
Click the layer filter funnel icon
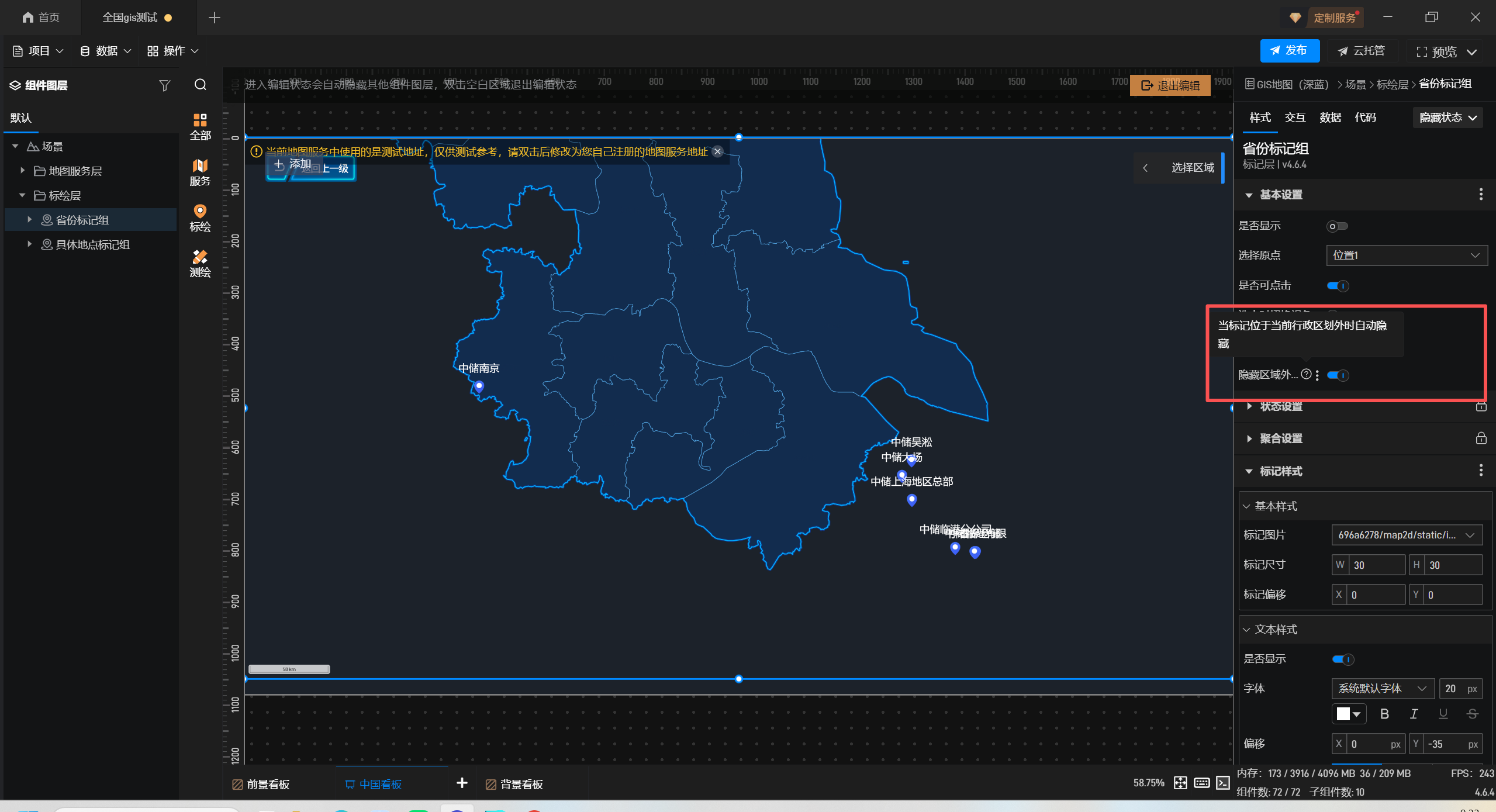164,85
